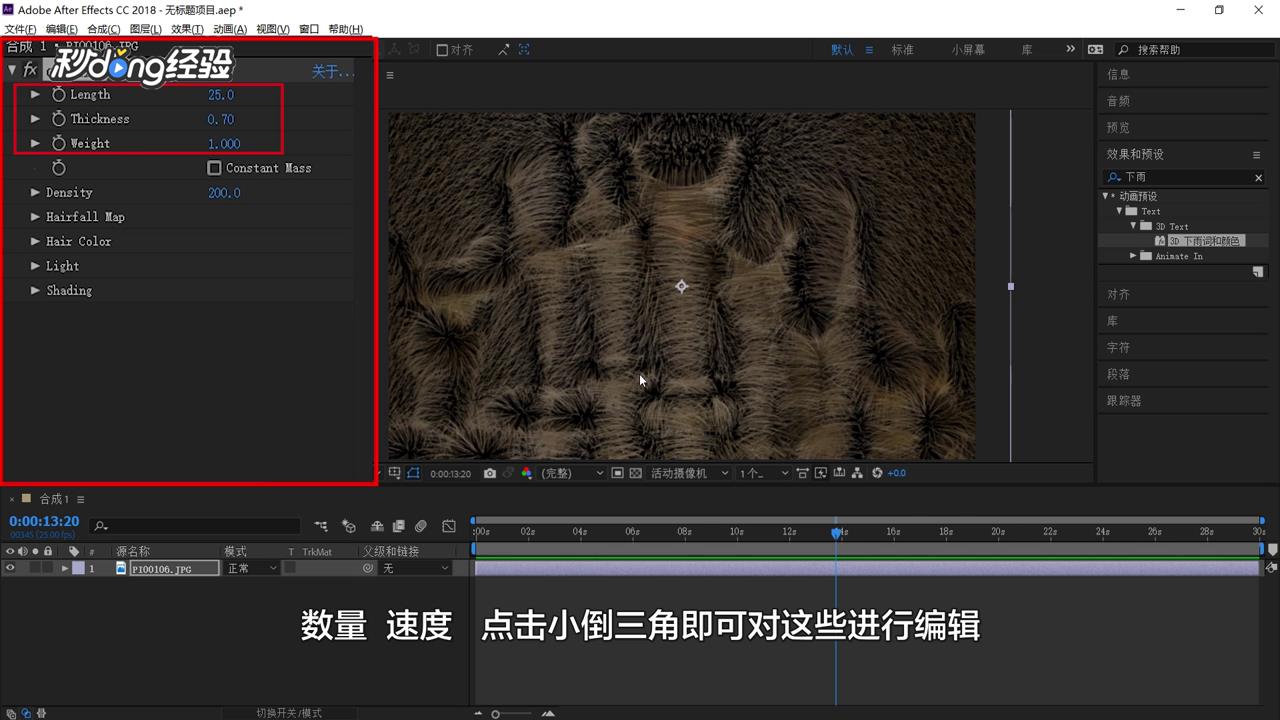1280x720 pixels.
Task: Toggle region of interest button
Action: click(617, 473)
